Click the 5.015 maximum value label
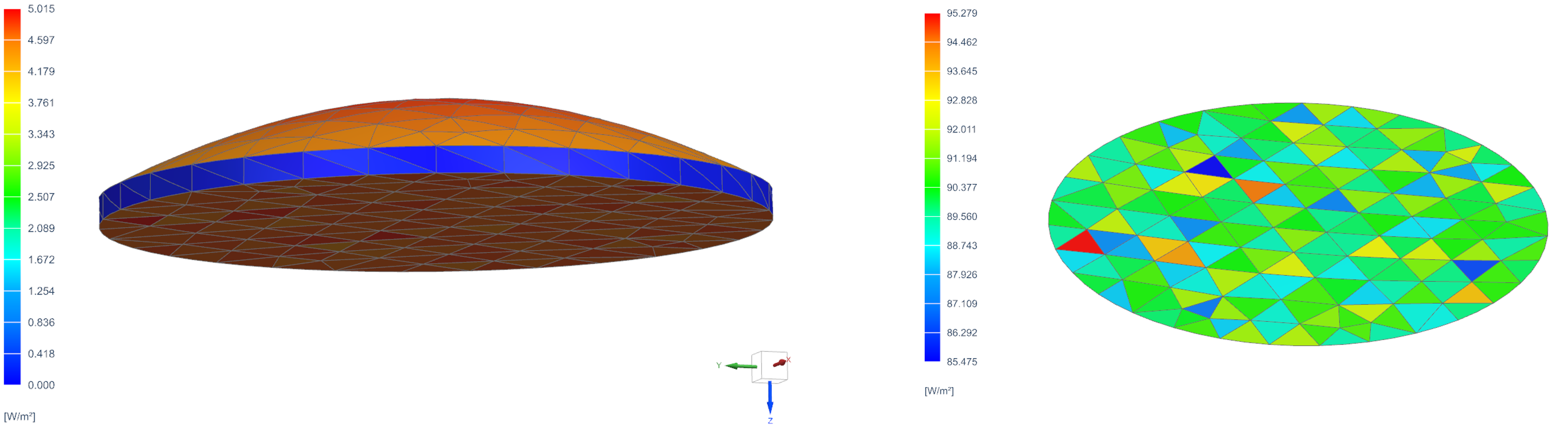This screenshot has height=431, width=1568. [41, 8]
